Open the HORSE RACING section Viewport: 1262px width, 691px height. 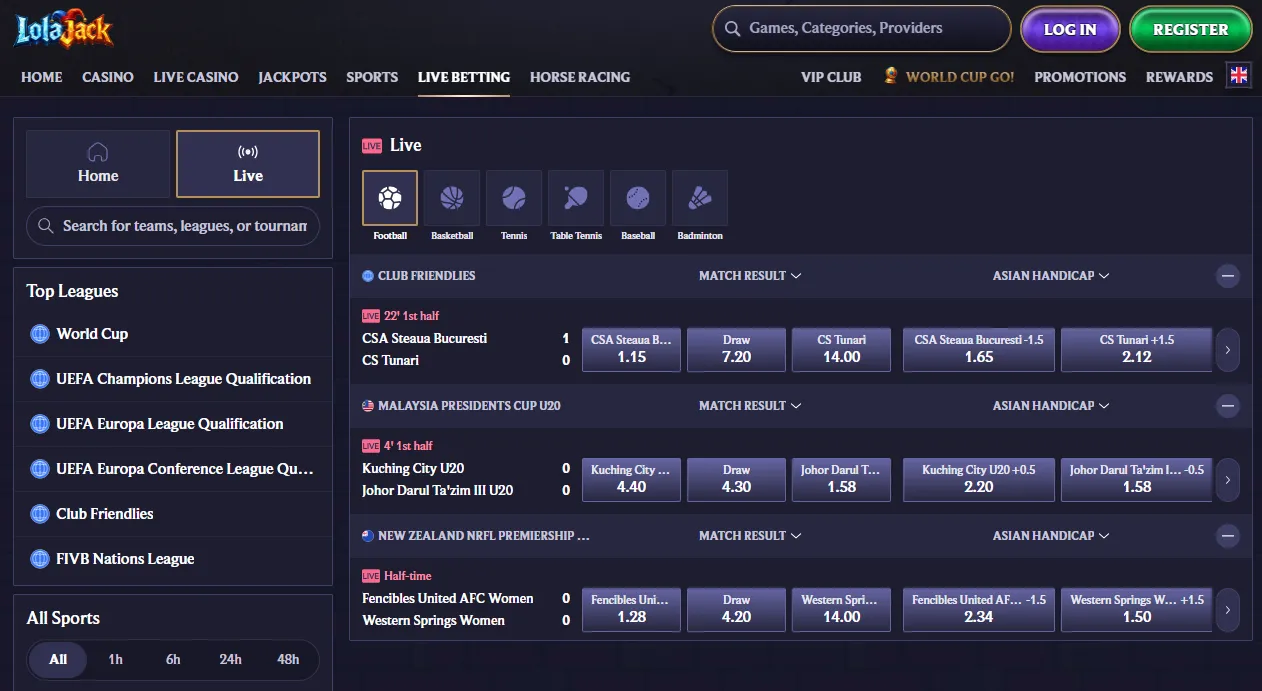580,77
